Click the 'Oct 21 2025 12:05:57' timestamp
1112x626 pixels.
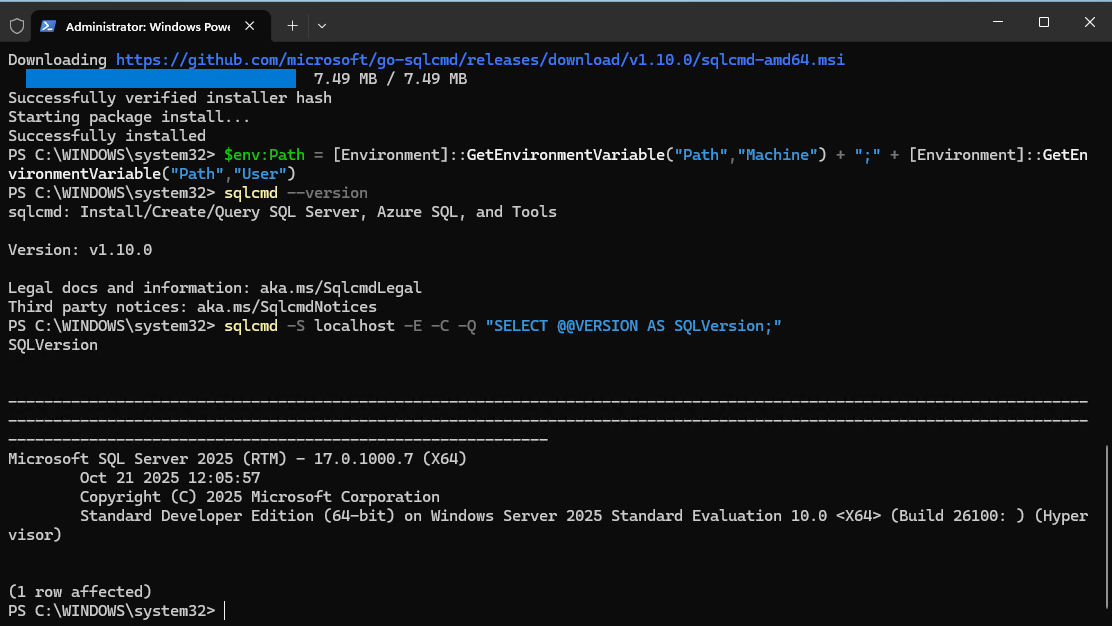pyautogui.click(x=169, y=478)
